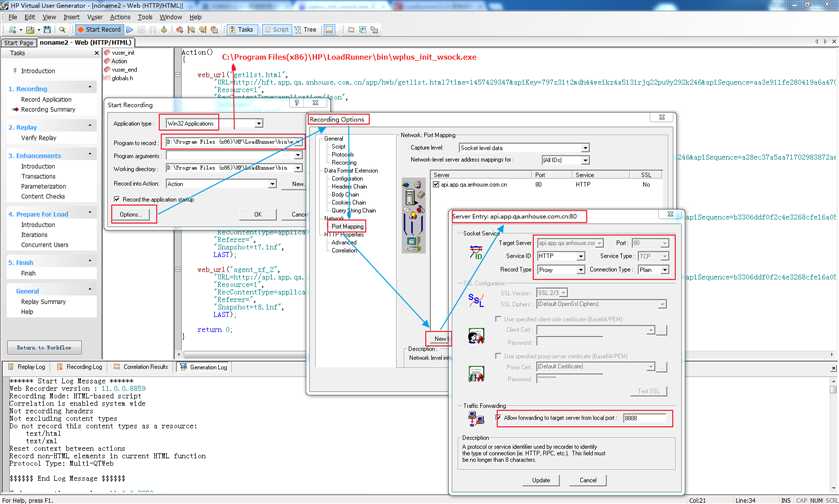839x504 pixels.
Task: Click the client certificate icon
Action: pyautogui.click(x=476, y=337)
